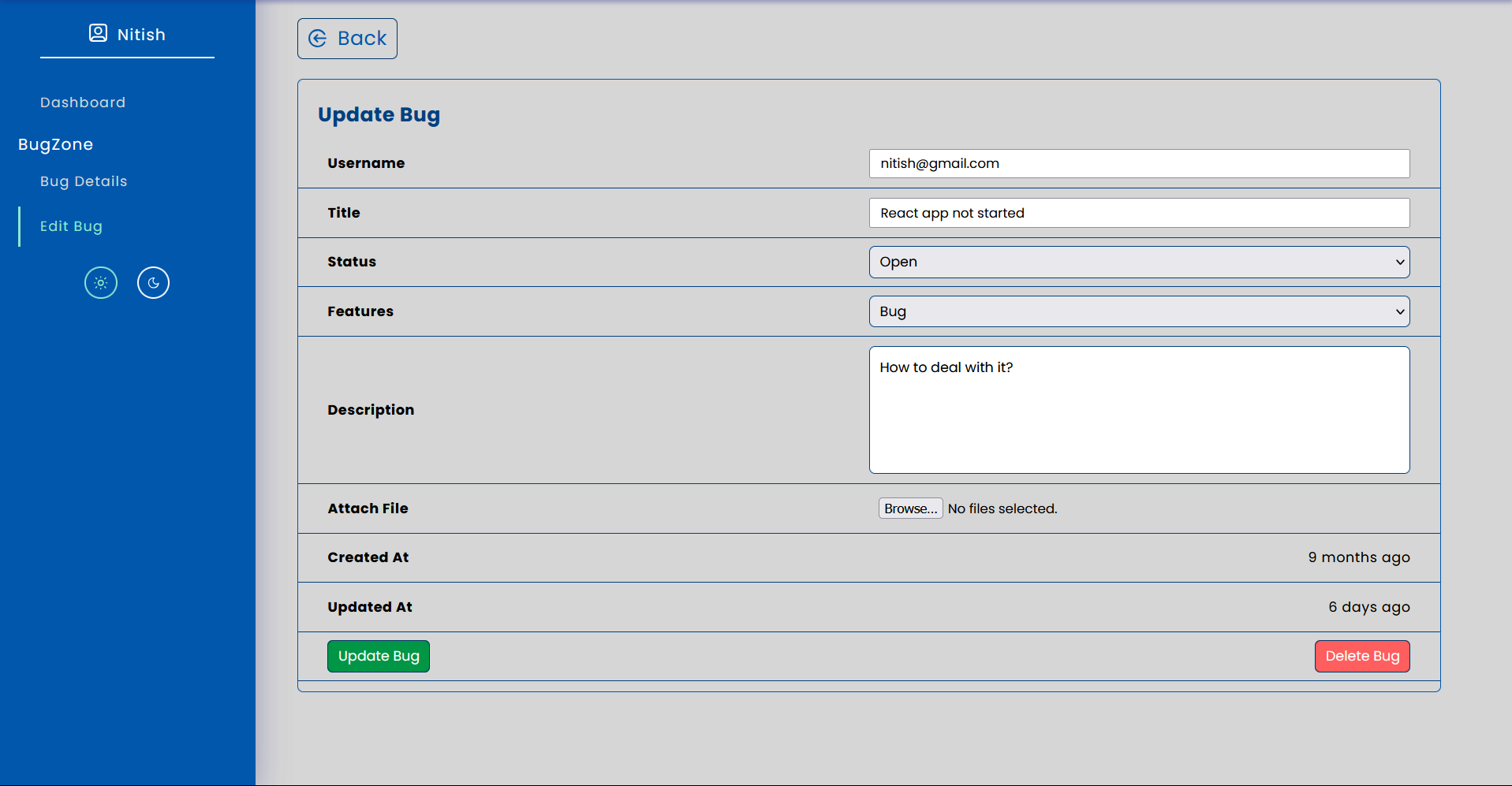
Task: Click the Features dropdown chevron arrow
Action: click(1400, 312)
